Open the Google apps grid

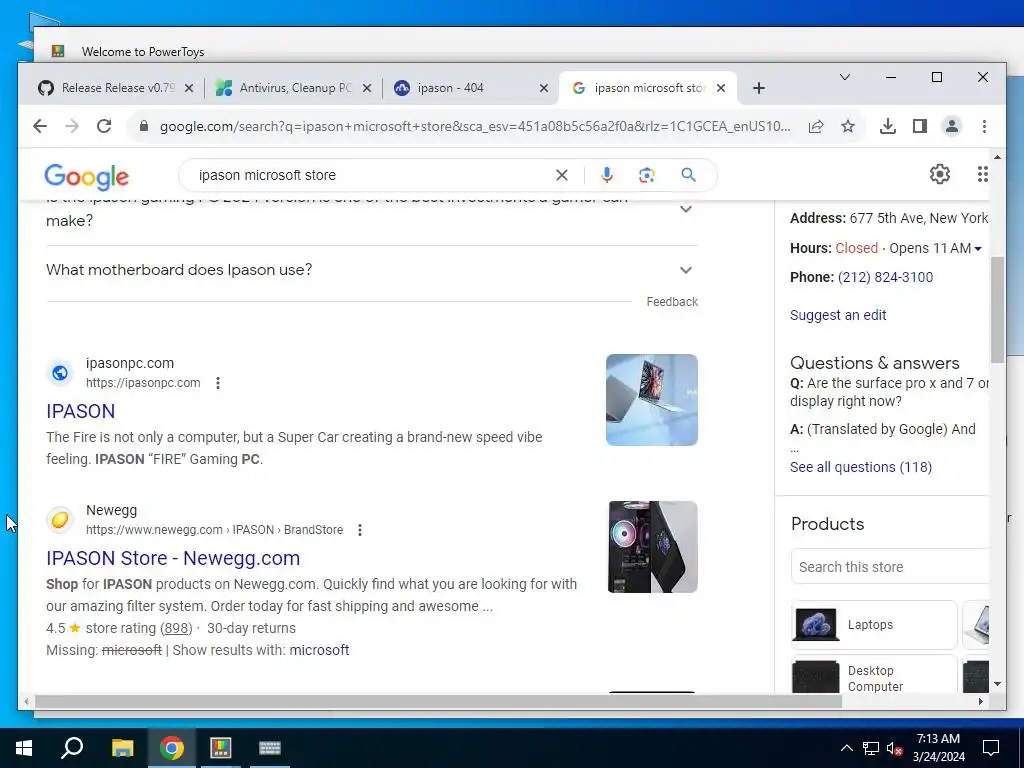click(x=982, y=174)
